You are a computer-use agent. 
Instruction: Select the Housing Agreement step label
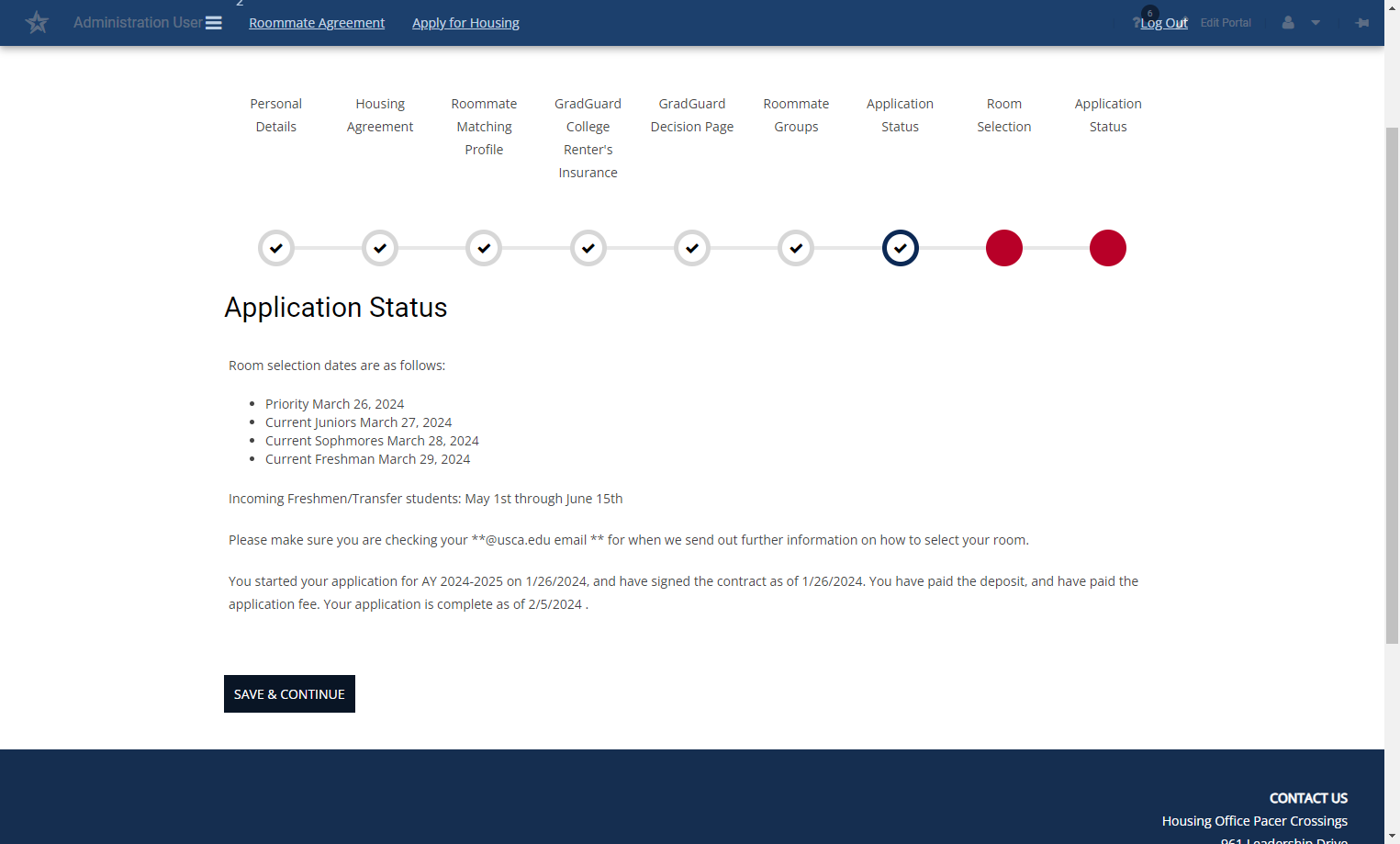(380, 116)
